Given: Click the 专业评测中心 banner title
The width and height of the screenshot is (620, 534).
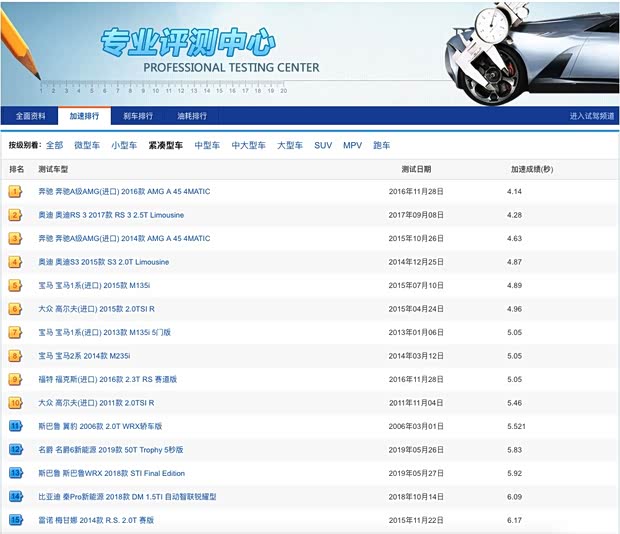Looking at the screenshot, I should pyautogui.click(x=188, y=42).
